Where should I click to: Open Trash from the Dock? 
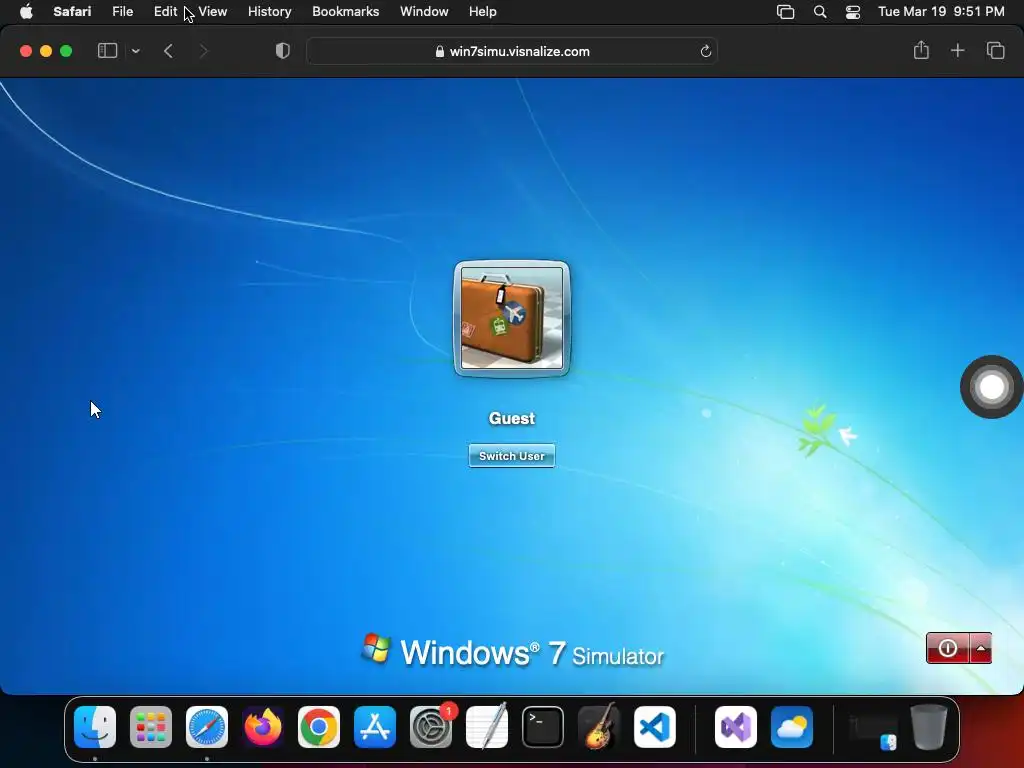pyautogui.click(x=929, y=727)
